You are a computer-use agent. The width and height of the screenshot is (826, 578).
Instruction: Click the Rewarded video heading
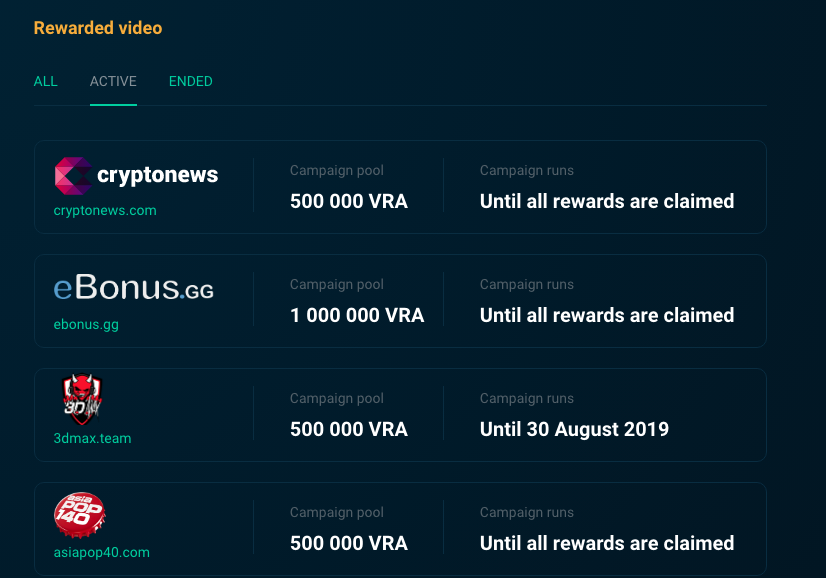point(98,28)
